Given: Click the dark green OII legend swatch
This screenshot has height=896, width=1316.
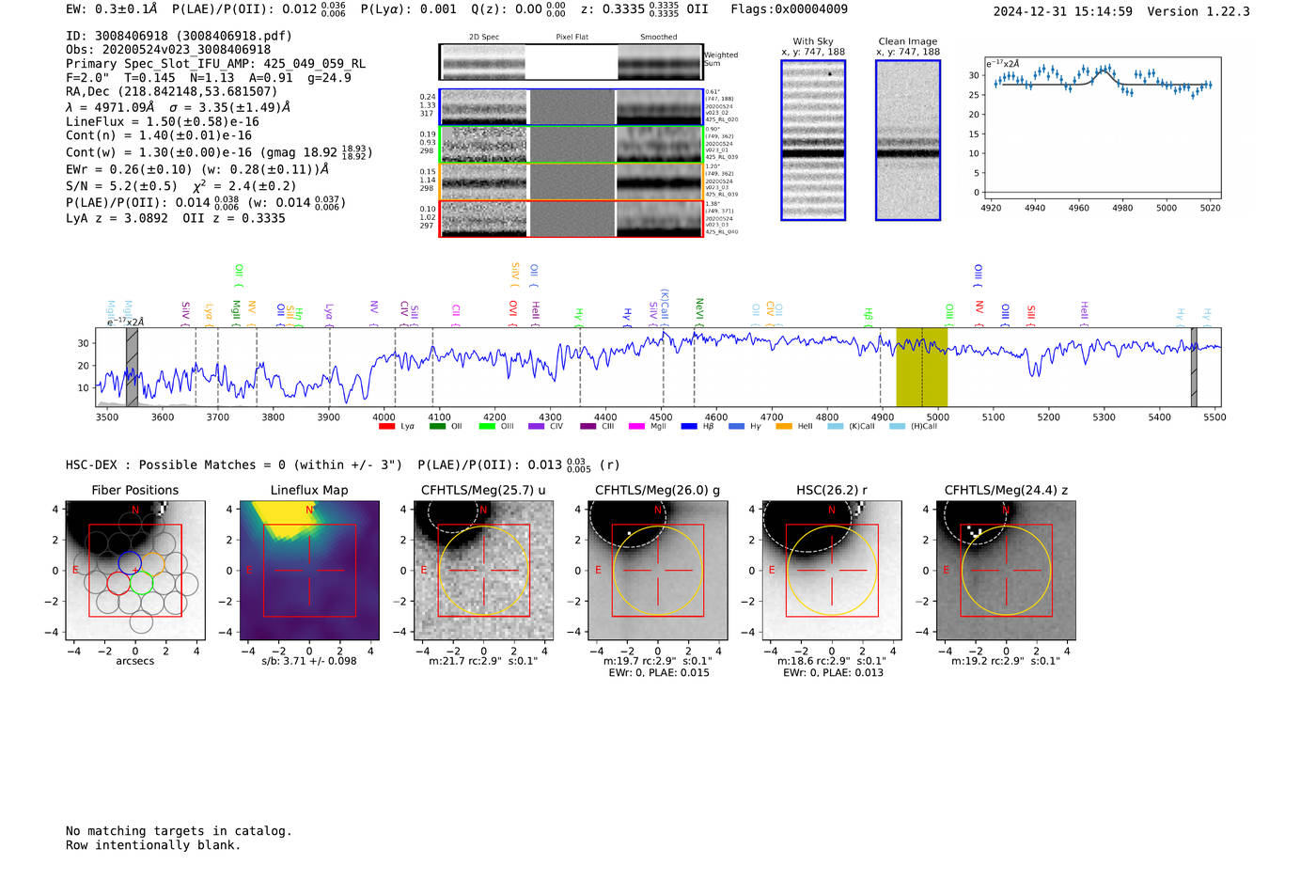Looking at the screenshot, I should click(x=437, y=427).
